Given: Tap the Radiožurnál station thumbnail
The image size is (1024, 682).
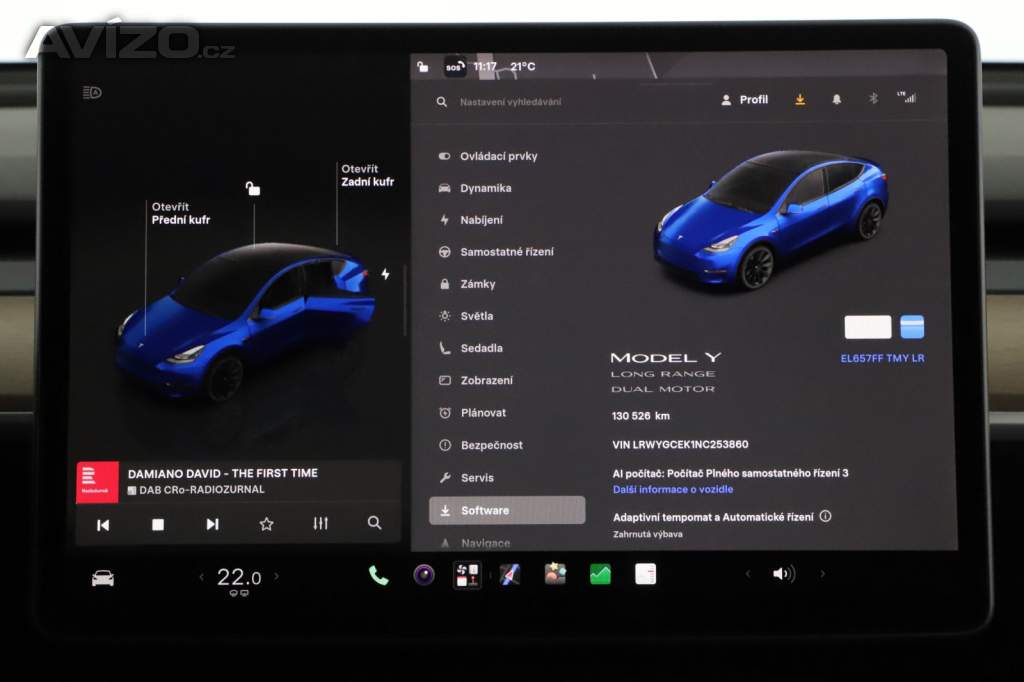Looking at the screenshot, I should tap(97, 483).
